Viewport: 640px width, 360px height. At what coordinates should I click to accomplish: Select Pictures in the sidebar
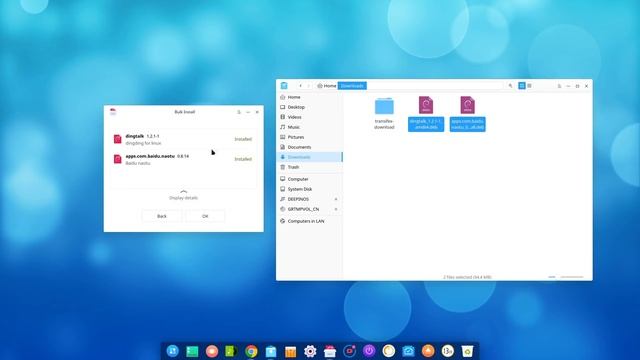pos(309,137)
